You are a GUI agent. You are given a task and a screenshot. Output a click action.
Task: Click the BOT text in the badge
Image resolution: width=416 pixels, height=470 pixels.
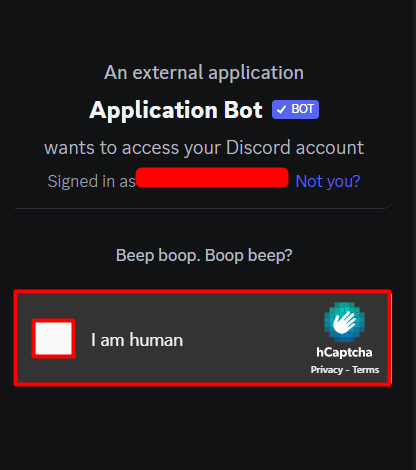click(302, 109)
